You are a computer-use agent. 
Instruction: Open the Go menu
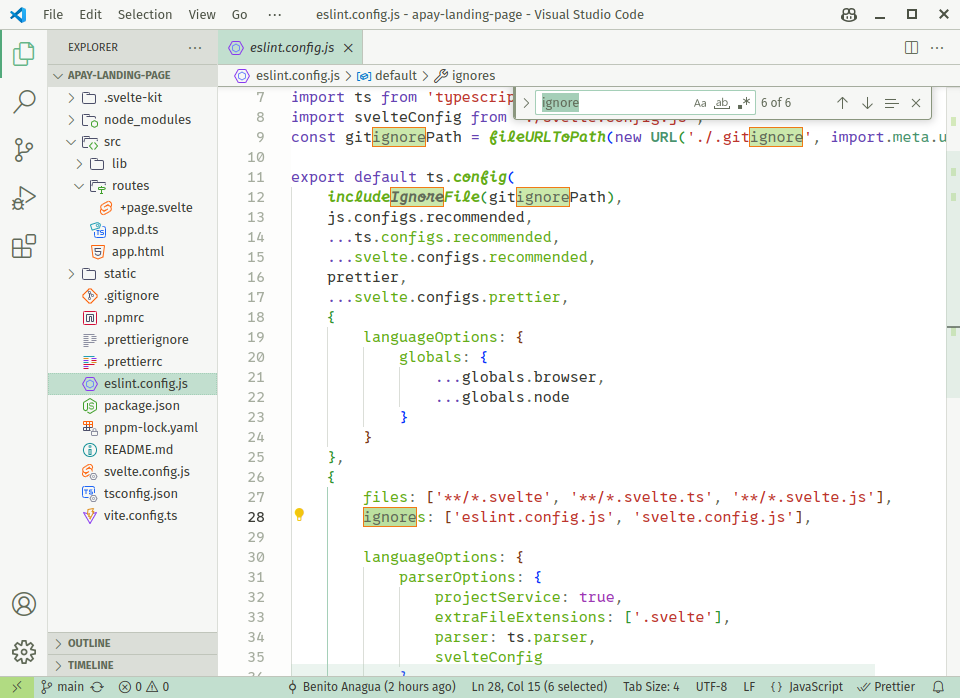click(239, 15)
